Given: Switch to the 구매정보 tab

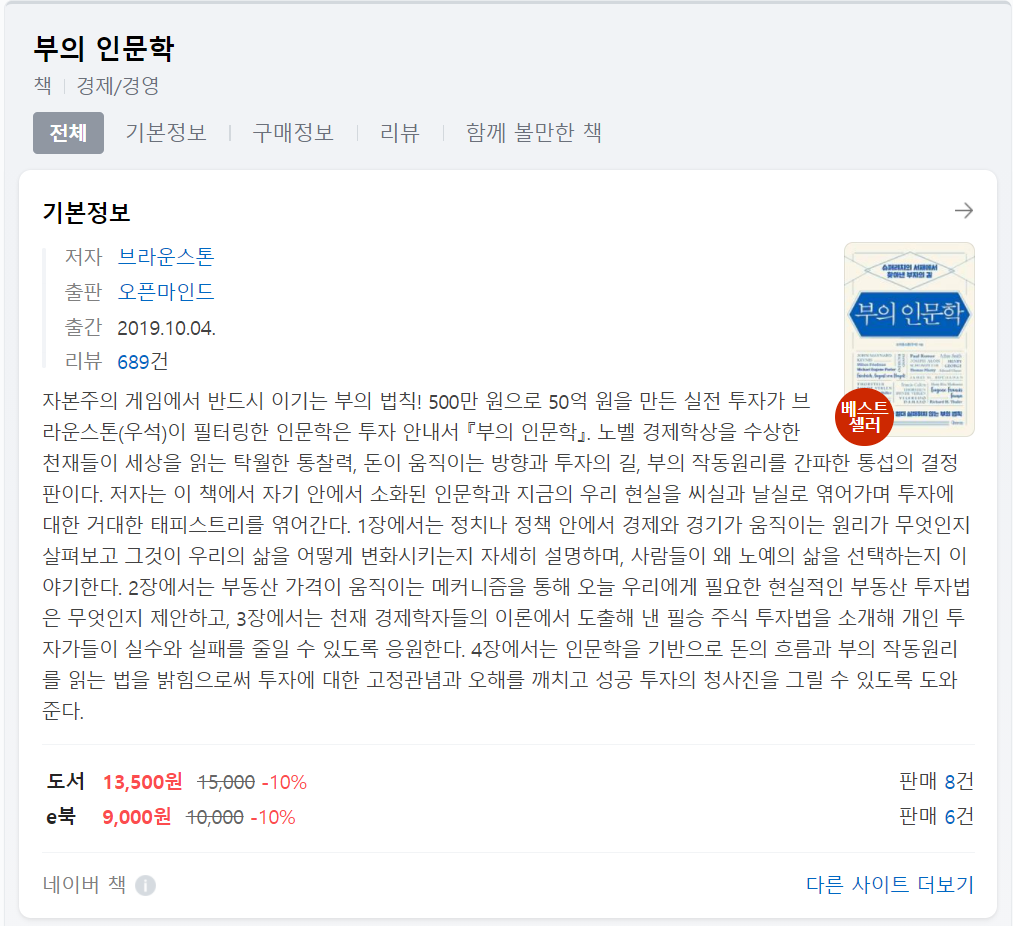Looking at the screenshot, I should tap(293, 132).
